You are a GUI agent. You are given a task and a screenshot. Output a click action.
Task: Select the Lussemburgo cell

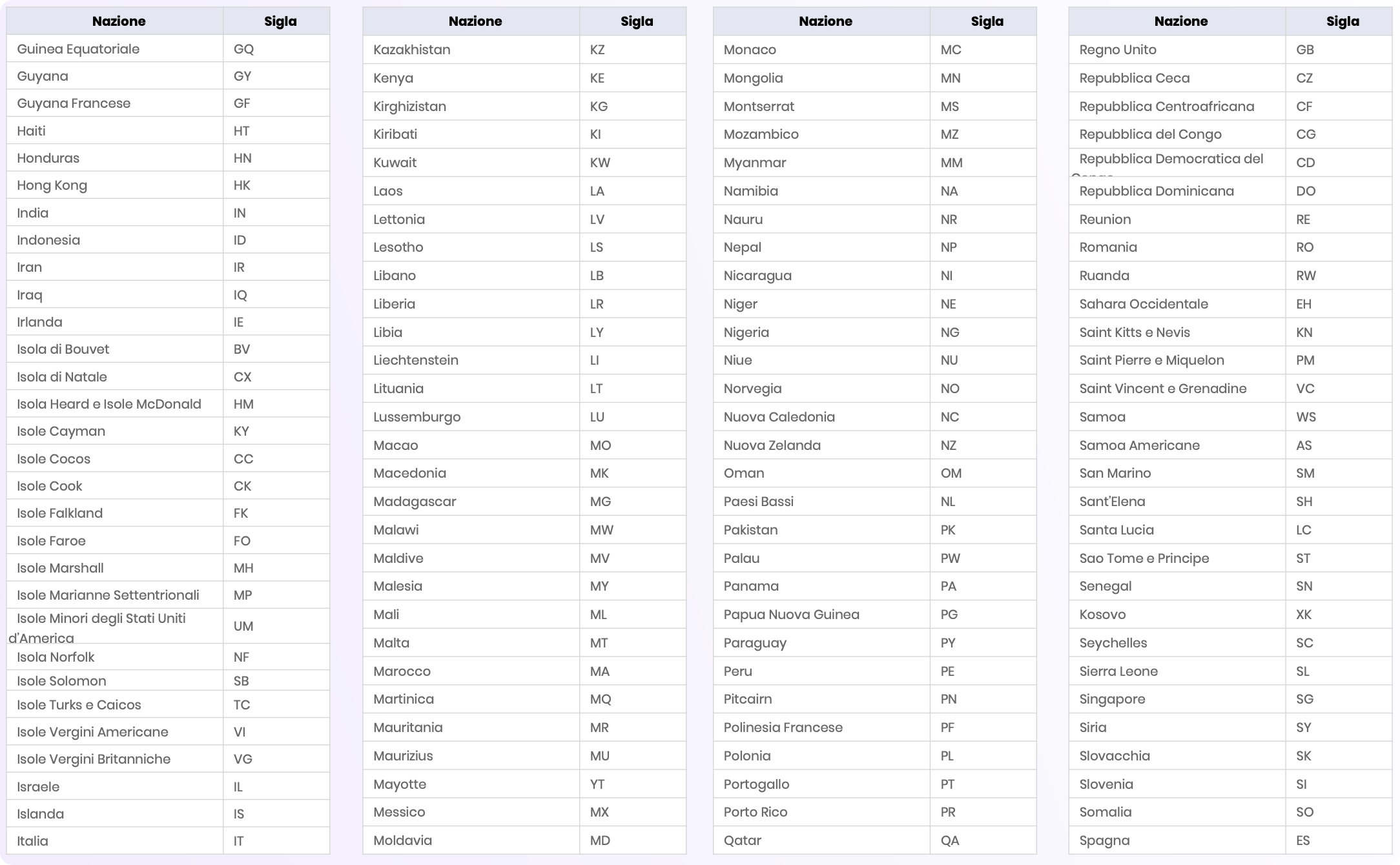[471, 417]
